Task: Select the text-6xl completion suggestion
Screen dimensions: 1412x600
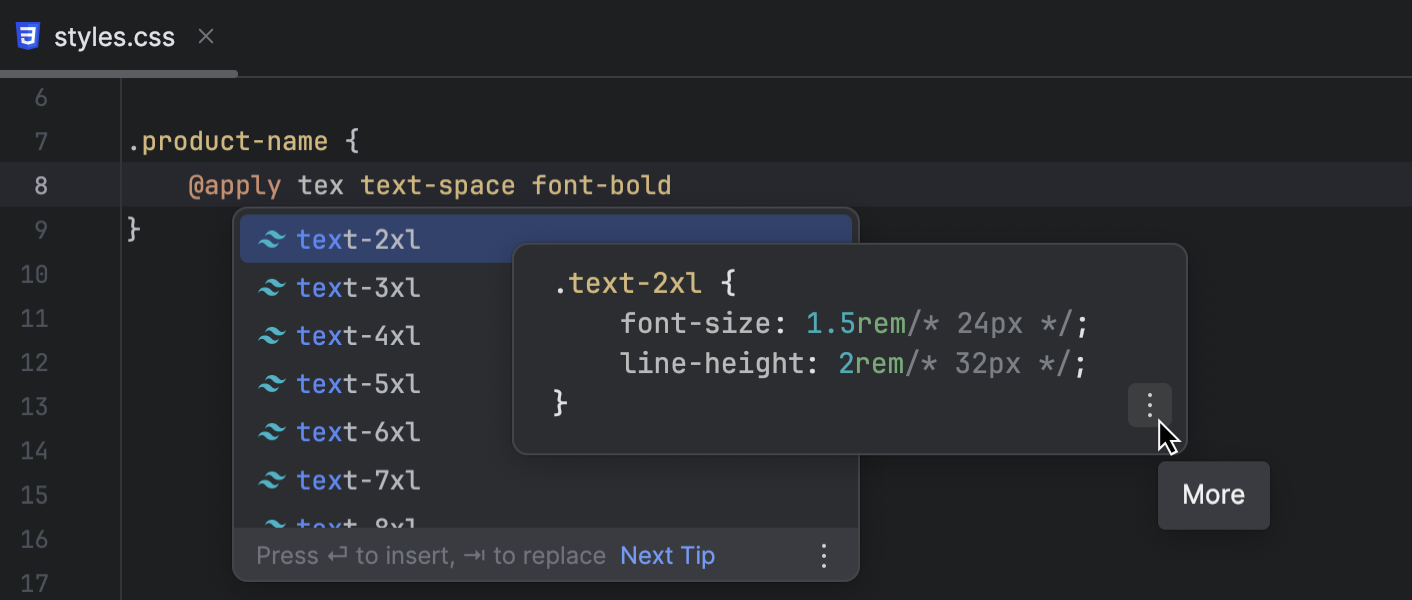Action: pos(358,431)
